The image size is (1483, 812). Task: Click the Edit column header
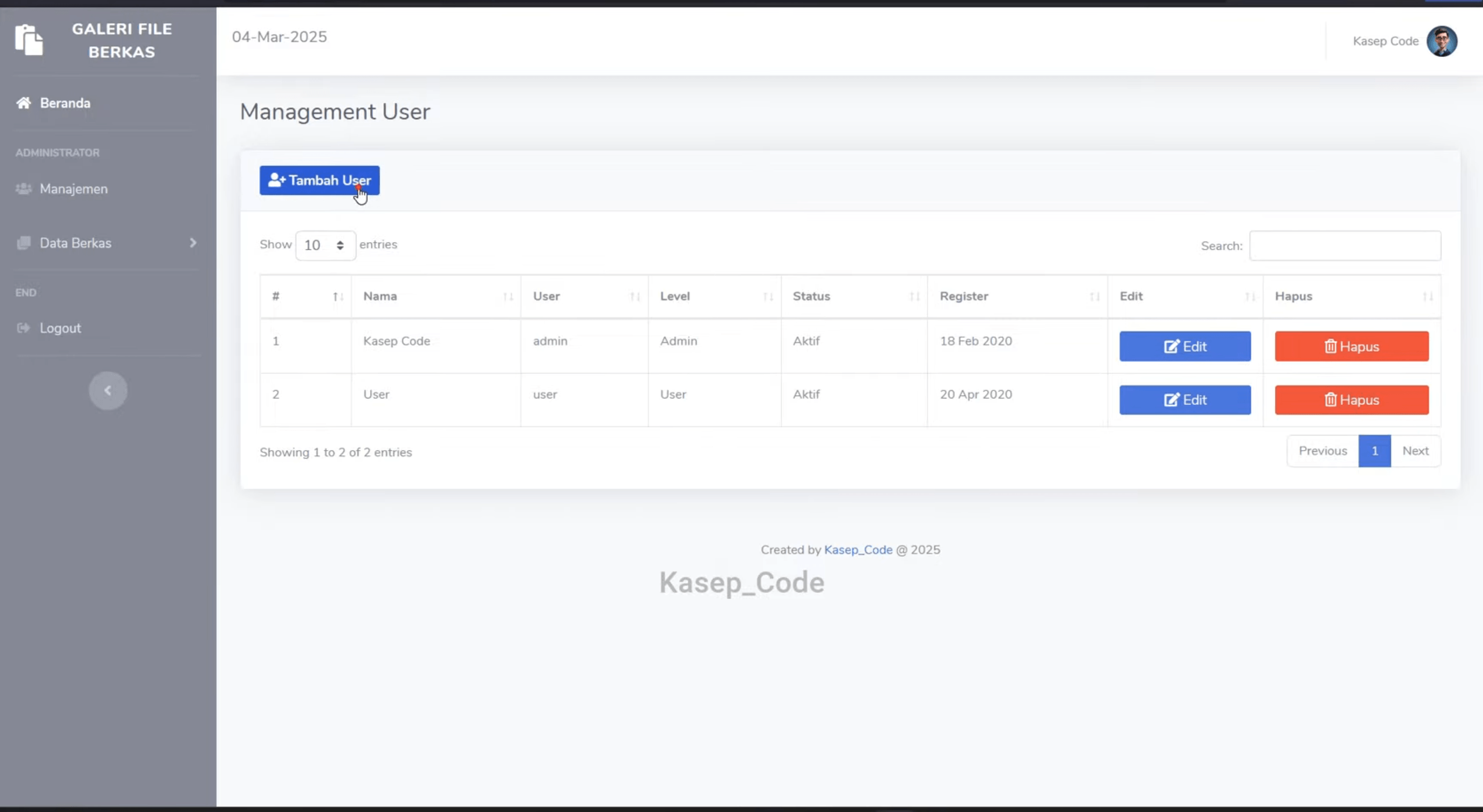click(1185, 297)
